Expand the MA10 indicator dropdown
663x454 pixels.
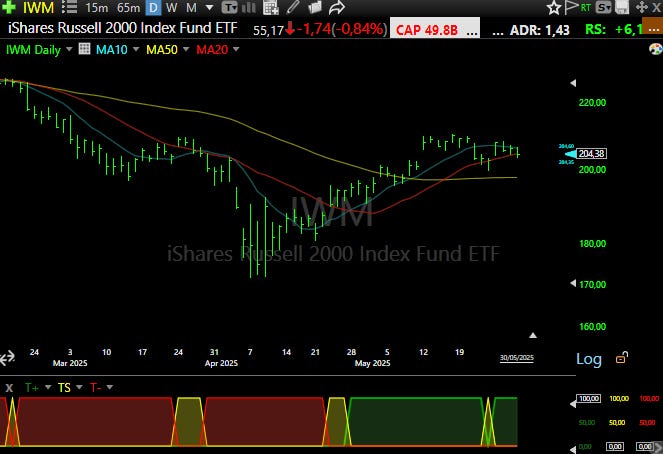tap(136, 49)
